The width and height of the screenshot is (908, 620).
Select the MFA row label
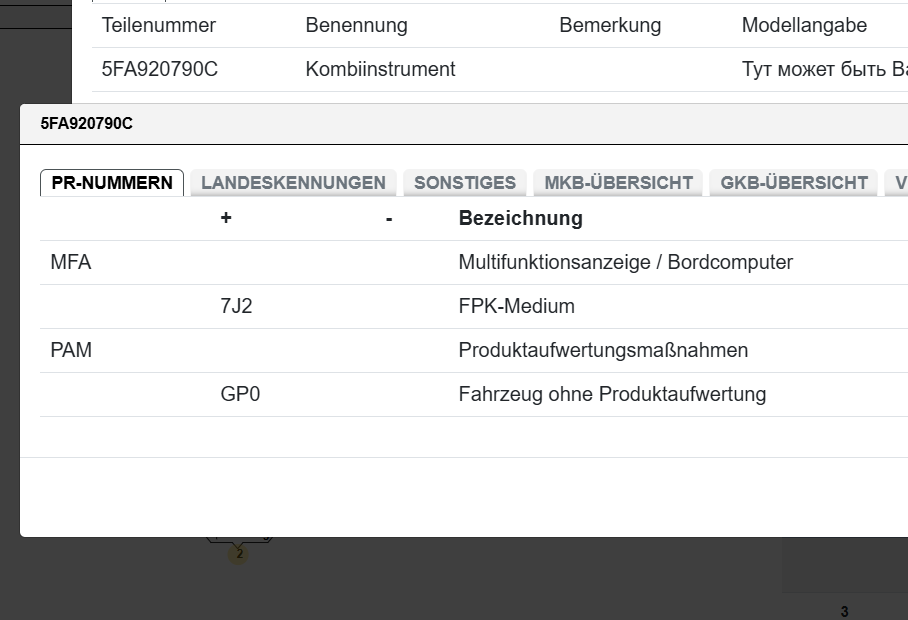point(70,263)
